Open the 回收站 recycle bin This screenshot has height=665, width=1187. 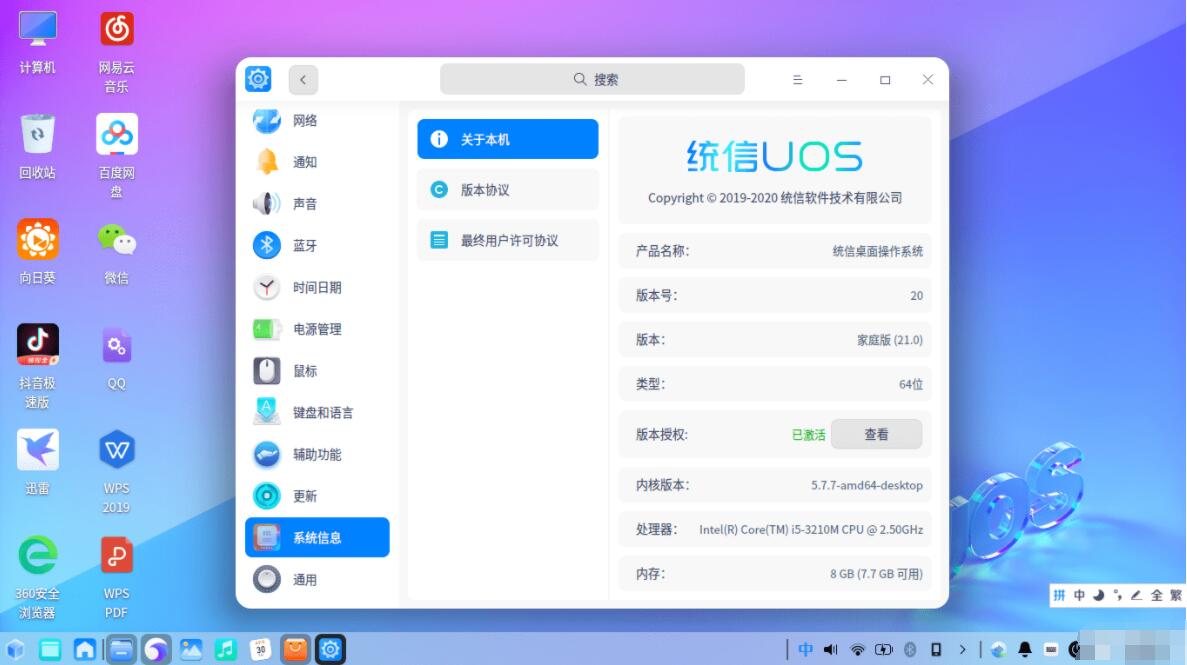coord(37,147)
